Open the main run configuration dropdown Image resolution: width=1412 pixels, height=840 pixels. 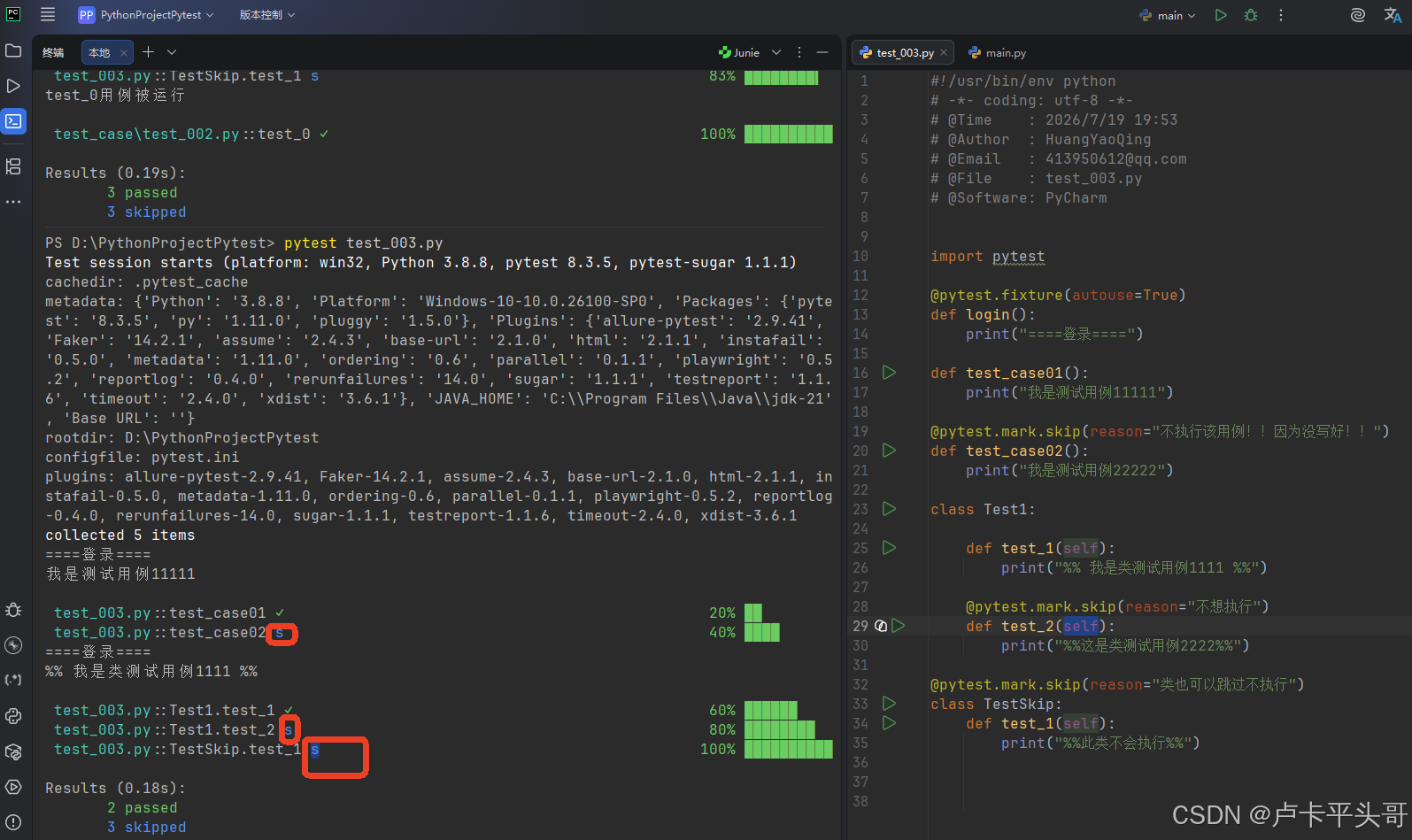click(1168, 15)
